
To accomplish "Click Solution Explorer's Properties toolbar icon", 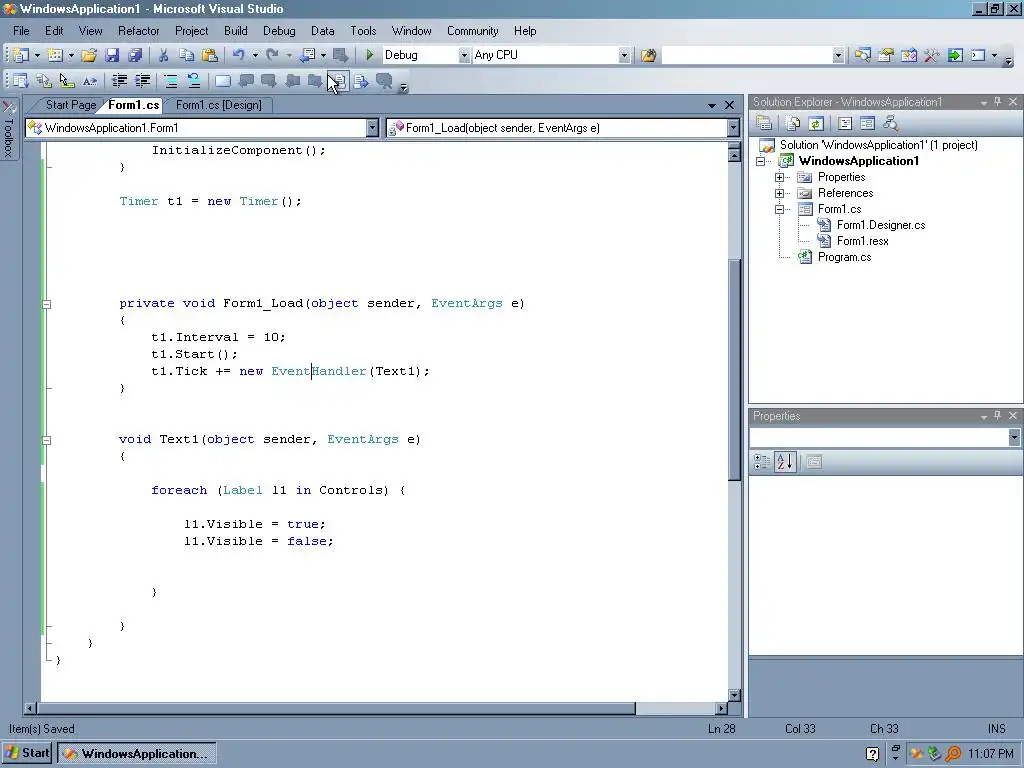I will click(764, 123).
